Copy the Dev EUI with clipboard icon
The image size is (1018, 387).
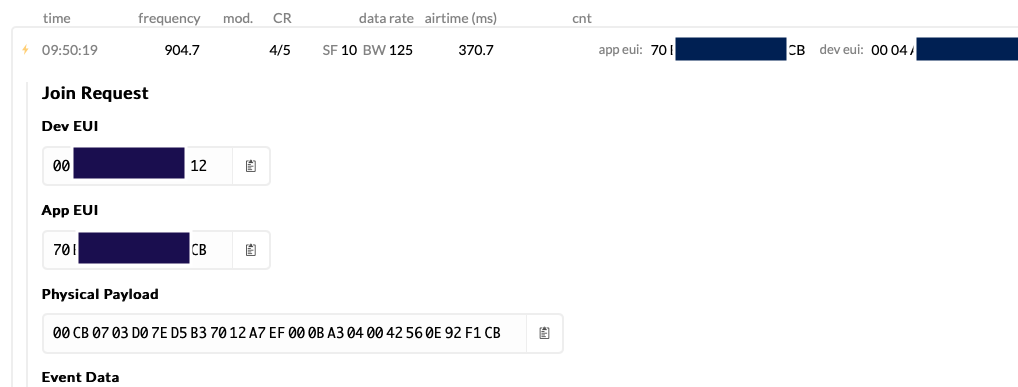click(x=251, y=166)
